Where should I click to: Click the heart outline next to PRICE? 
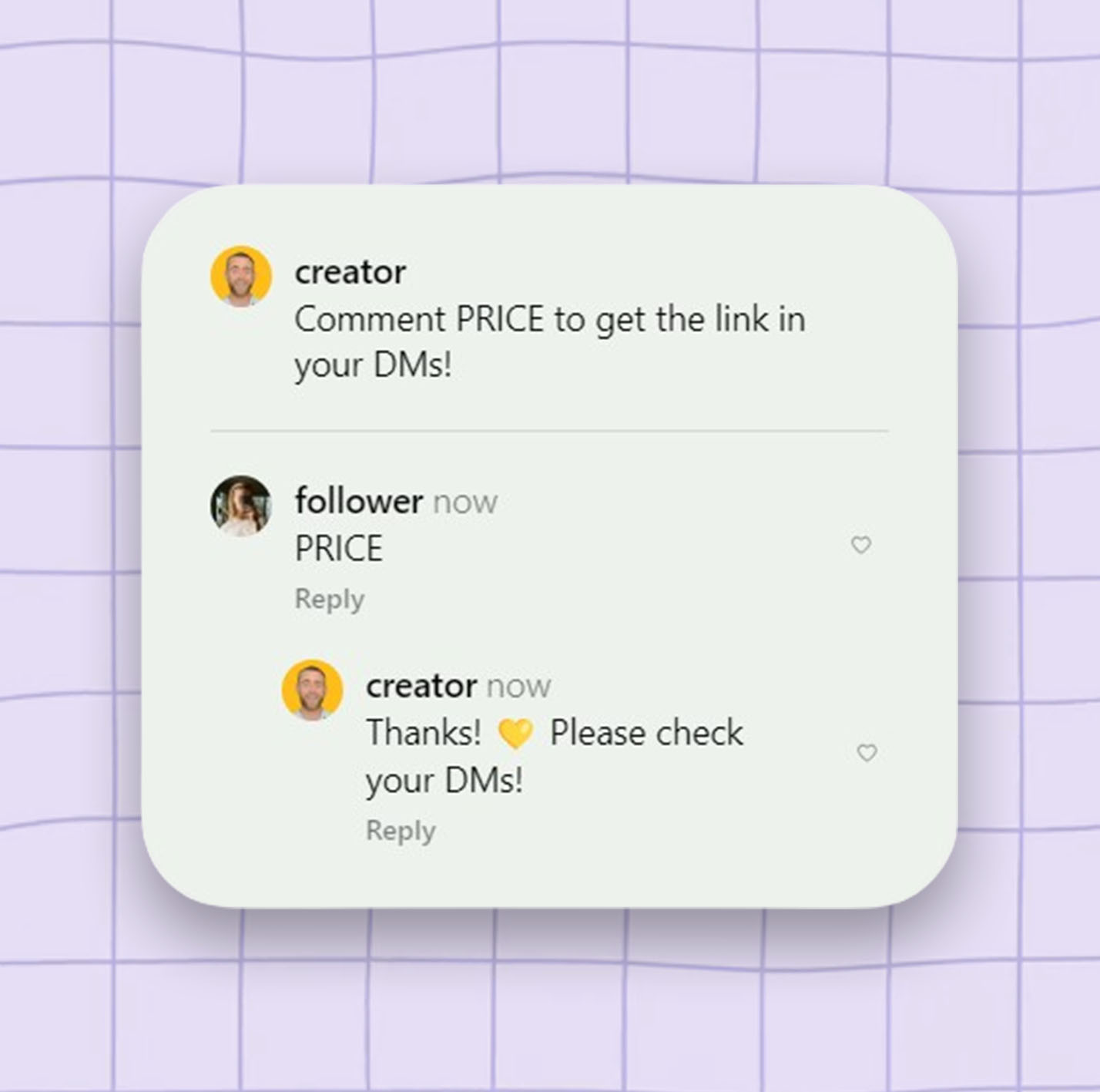[862, 546]
